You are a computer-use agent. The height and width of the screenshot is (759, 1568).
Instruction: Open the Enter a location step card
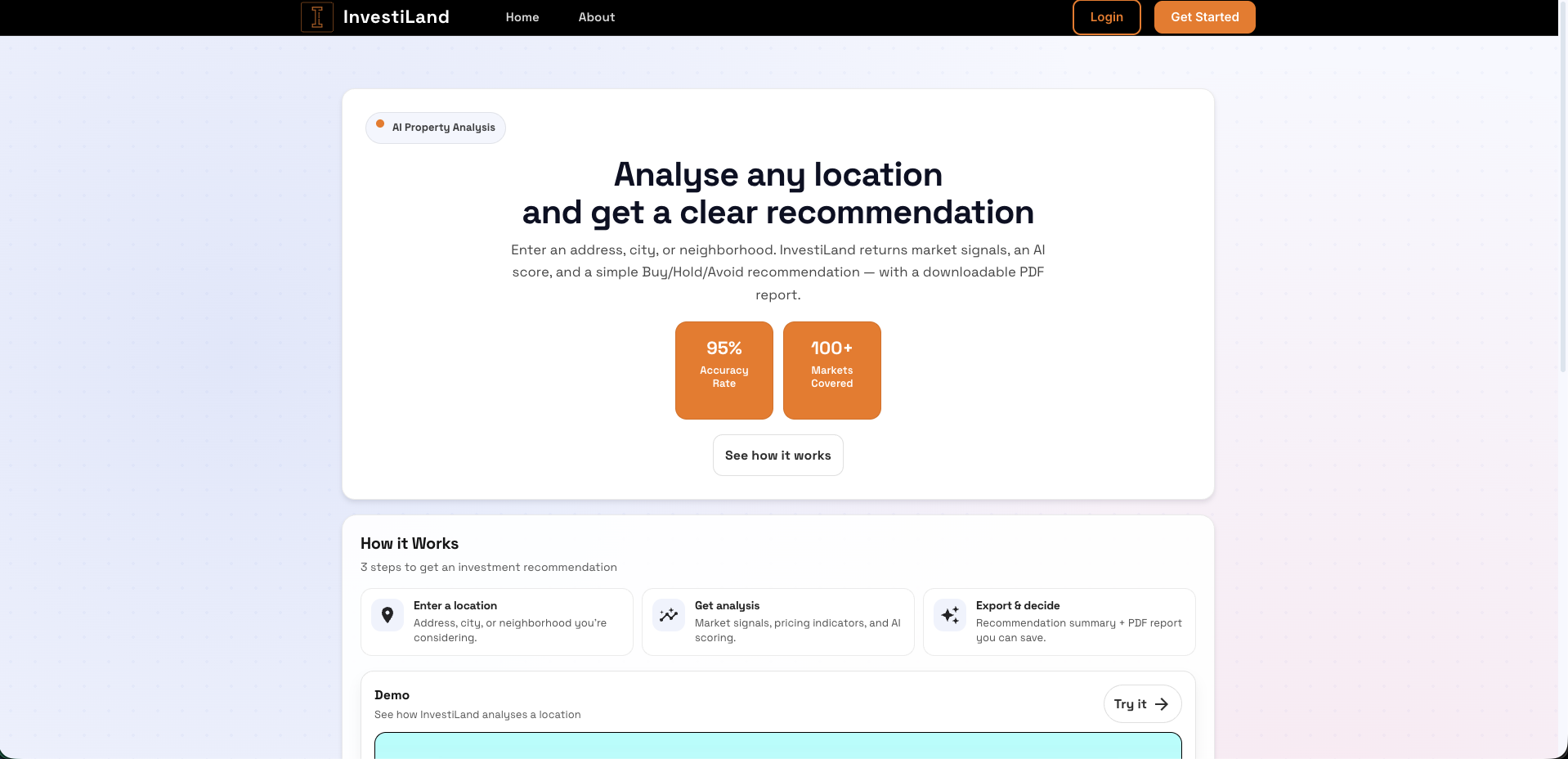(x=497, y=622)
